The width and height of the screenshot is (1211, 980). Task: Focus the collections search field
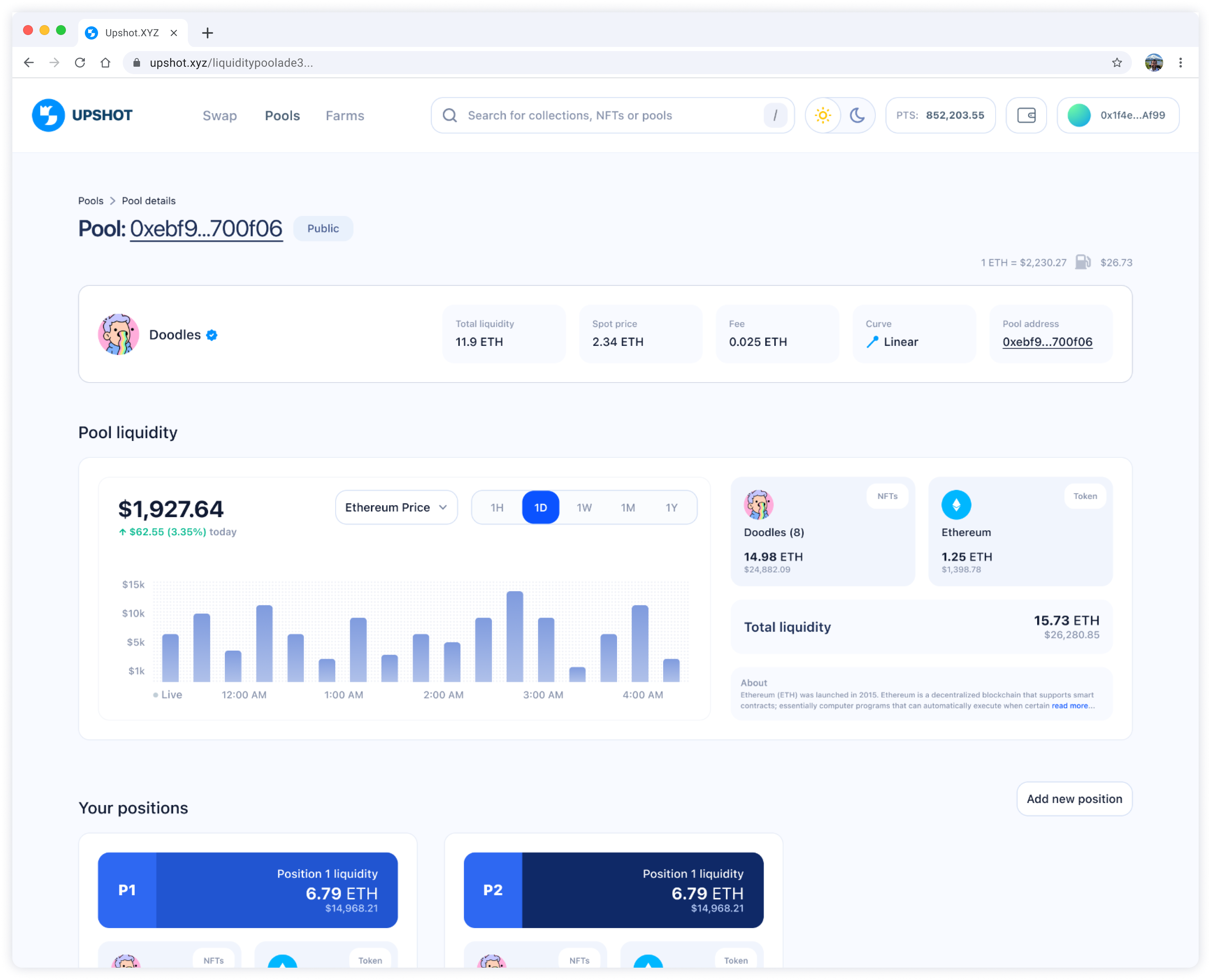610,115
